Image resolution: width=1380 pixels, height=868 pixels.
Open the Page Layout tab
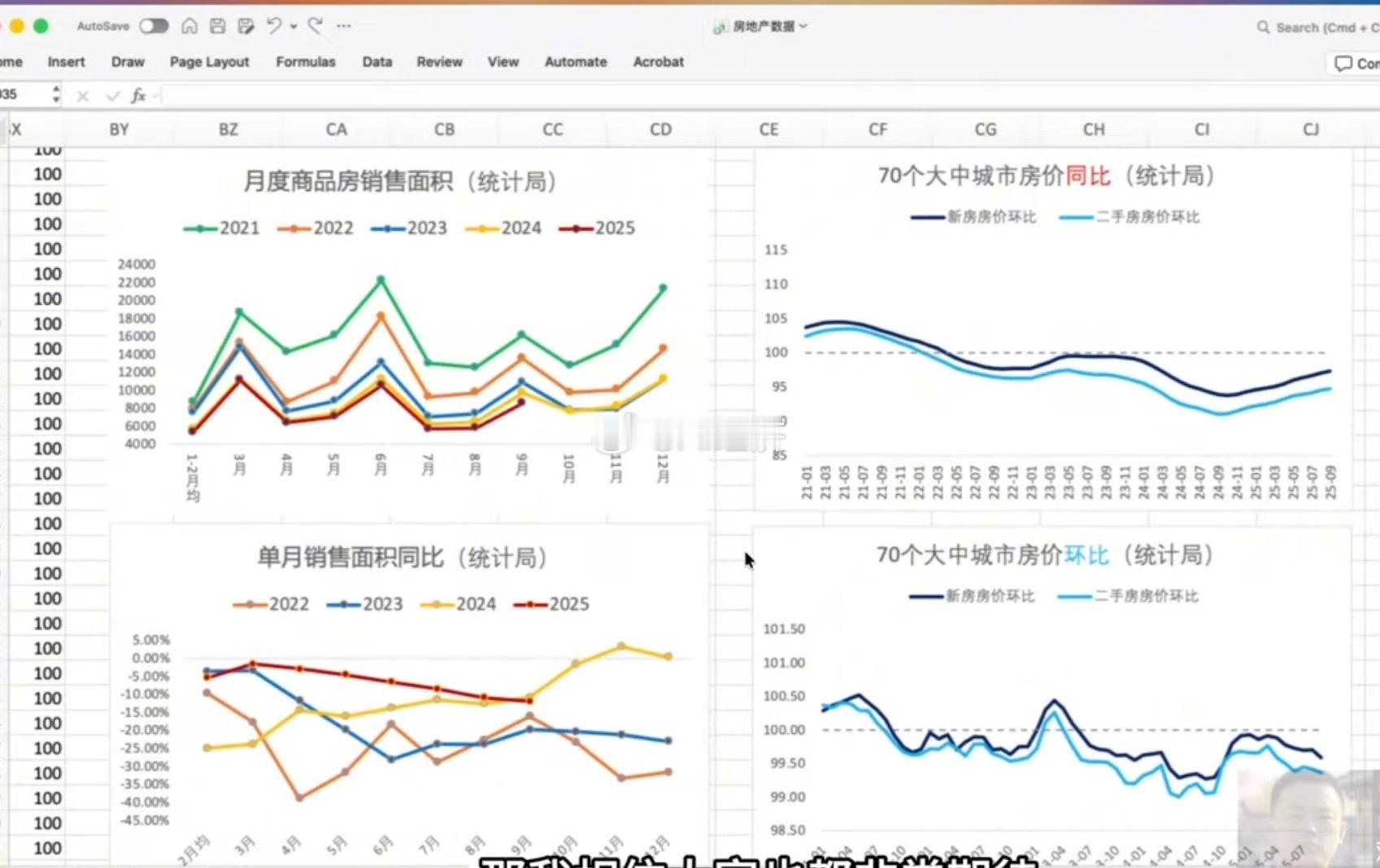(x=209, y=62)
